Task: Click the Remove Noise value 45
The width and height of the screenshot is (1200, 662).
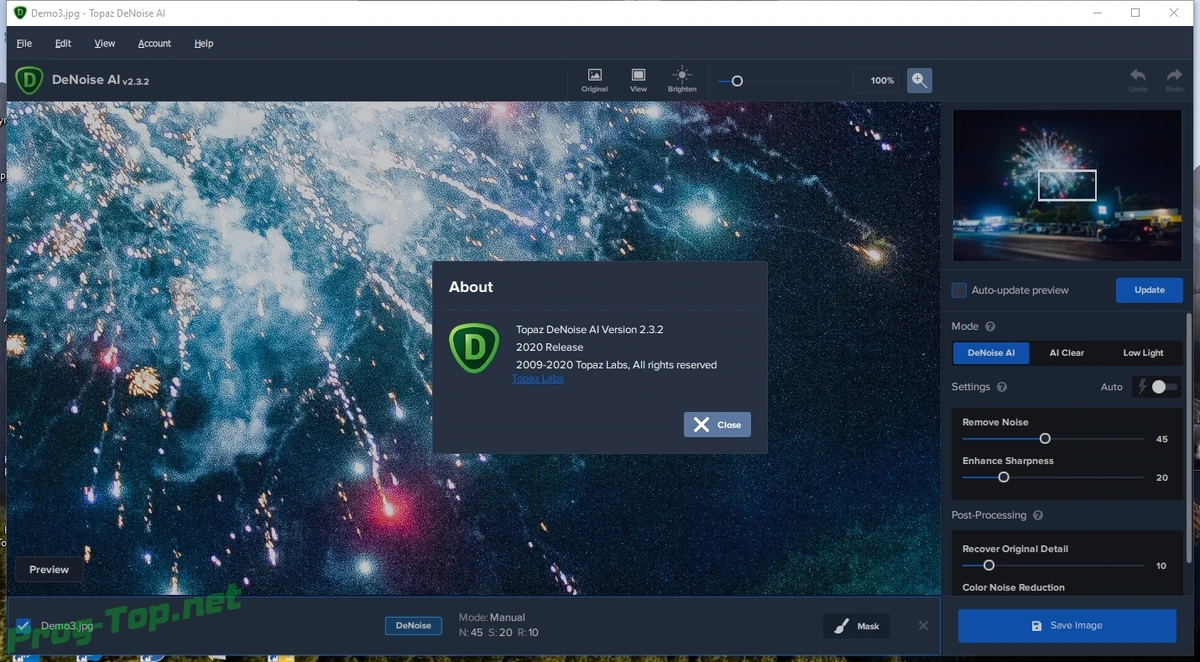Action: tap(1162, 440)
